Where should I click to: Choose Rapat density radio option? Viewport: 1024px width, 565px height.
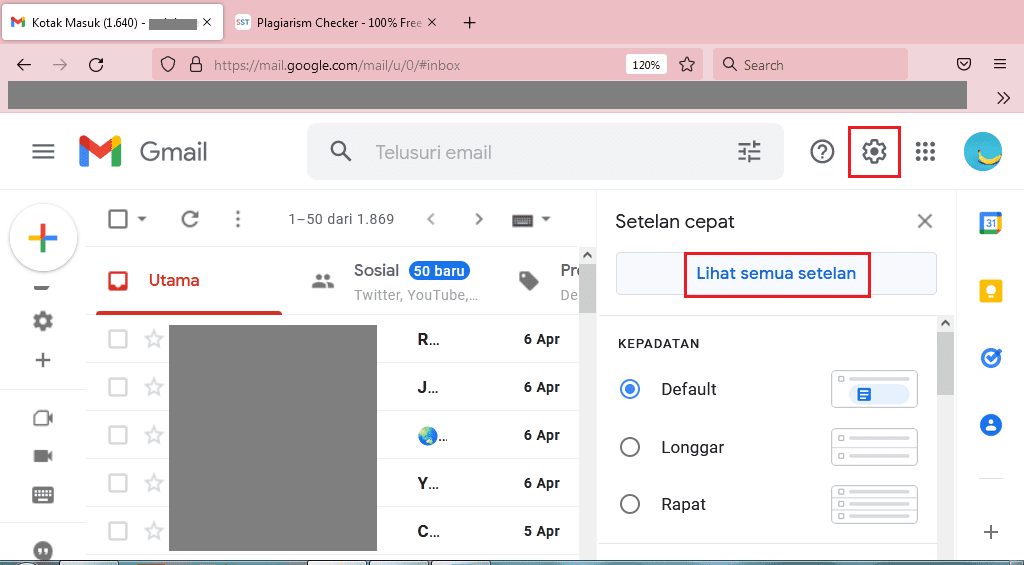click(630, 504)
